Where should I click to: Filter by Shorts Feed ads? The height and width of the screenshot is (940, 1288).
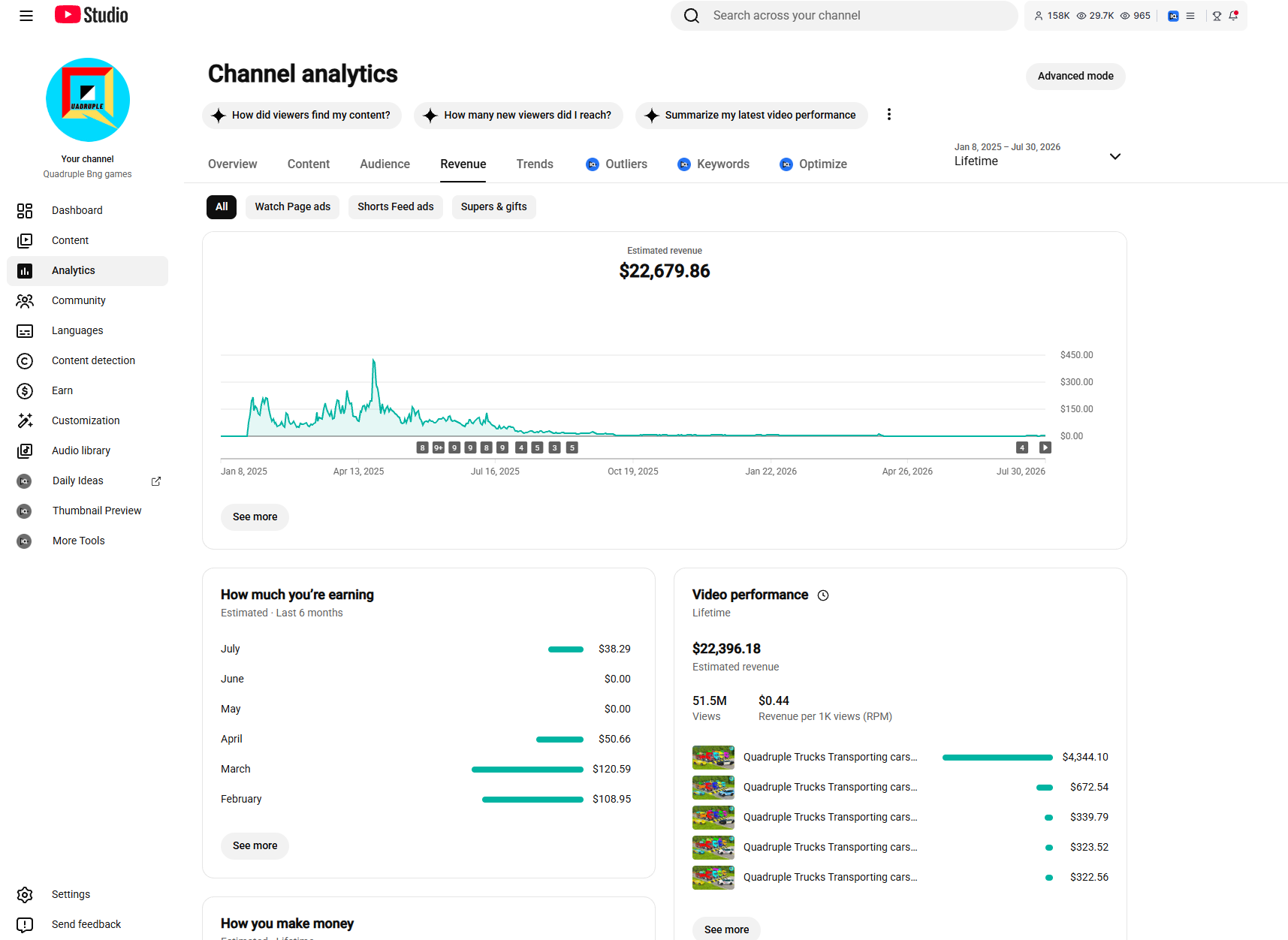point(396,207)
